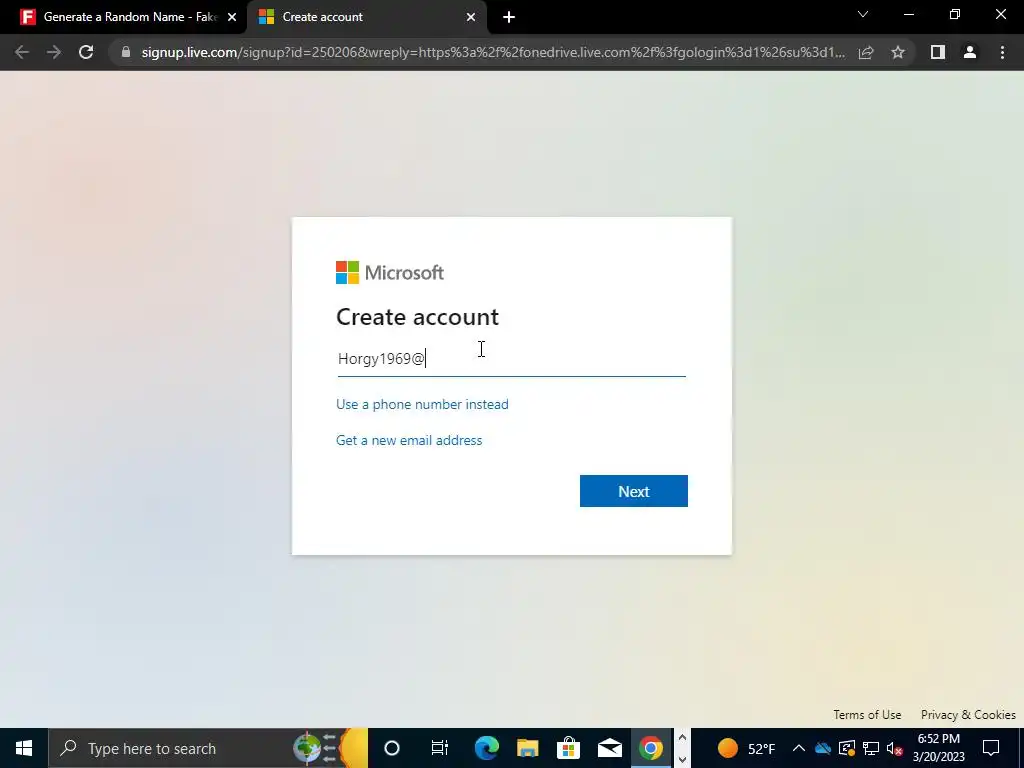Viewport: 1024px width, 768px height.
Task: View site information lock icon
Action: (126, 52)
